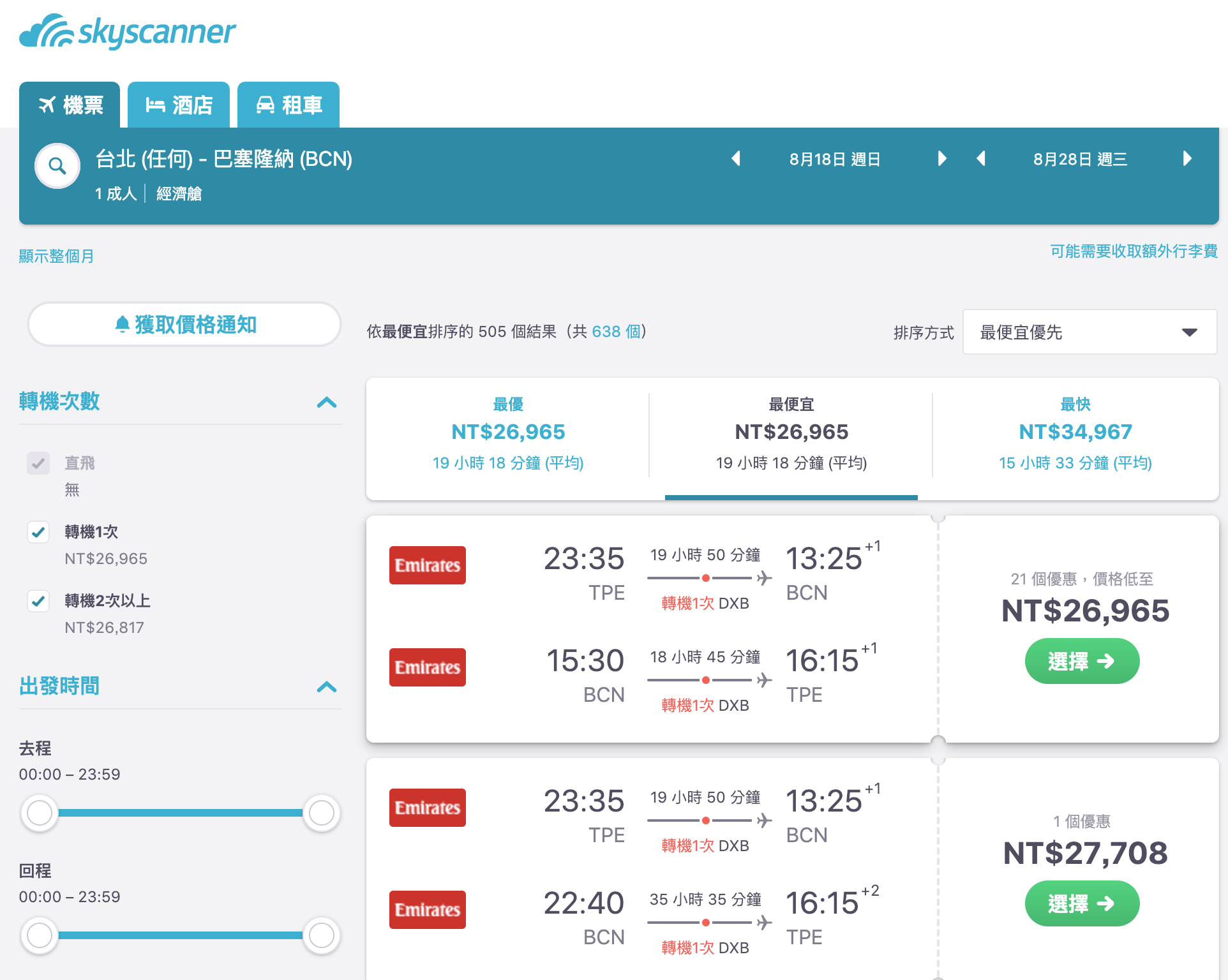Click the 去程 slider left handle
Viewport: 1228px width, 980px height.
40,813
